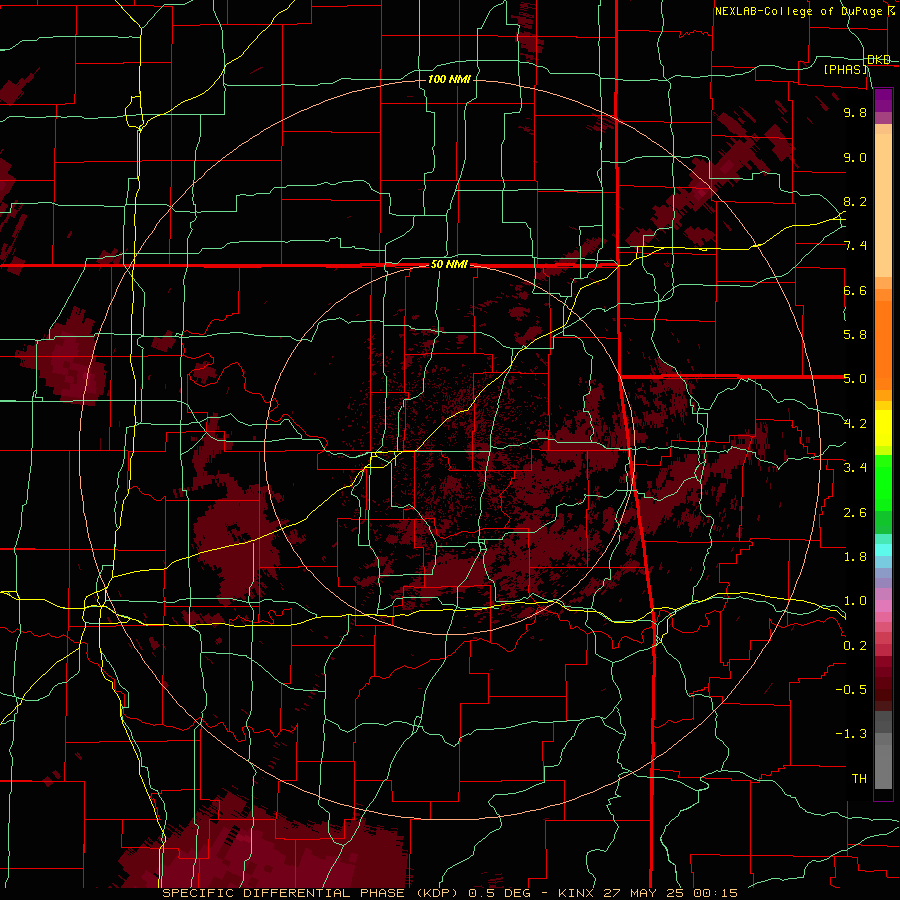Screen dimensions: 900x900
Task: Click the 5.8 value on the color scale
Action: pyautogui.click(x=855, y=335)
